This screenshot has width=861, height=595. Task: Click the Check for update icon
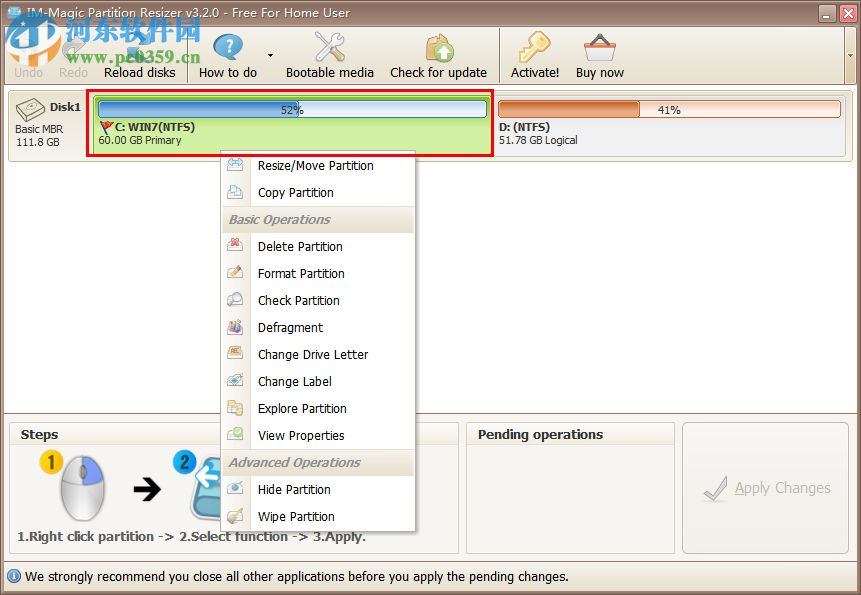tap(439, 48)
